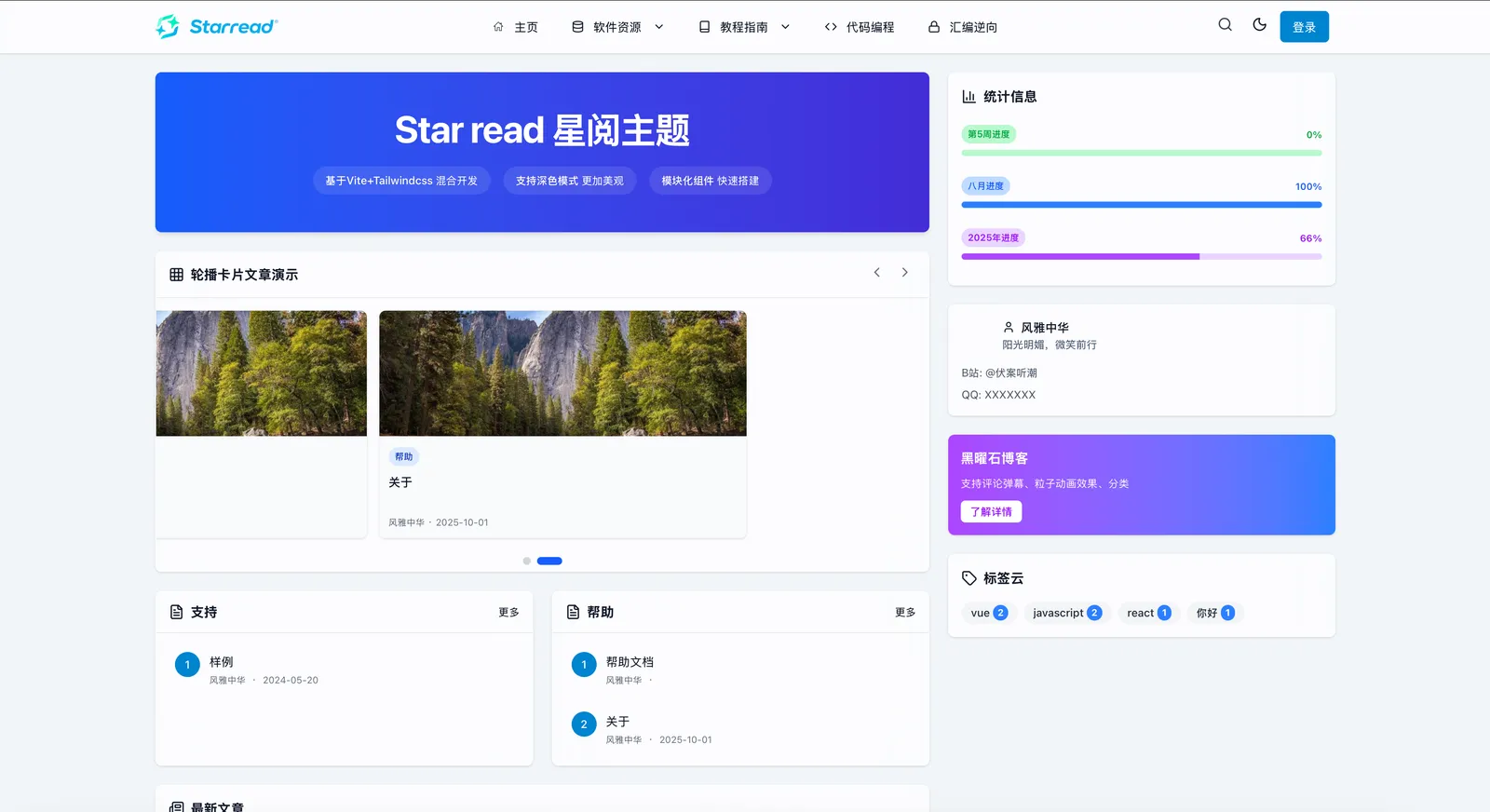Click the home icon beside 主页
Image resolution: width=1490 pixels, height=812 pixels.
click(498, 27)
